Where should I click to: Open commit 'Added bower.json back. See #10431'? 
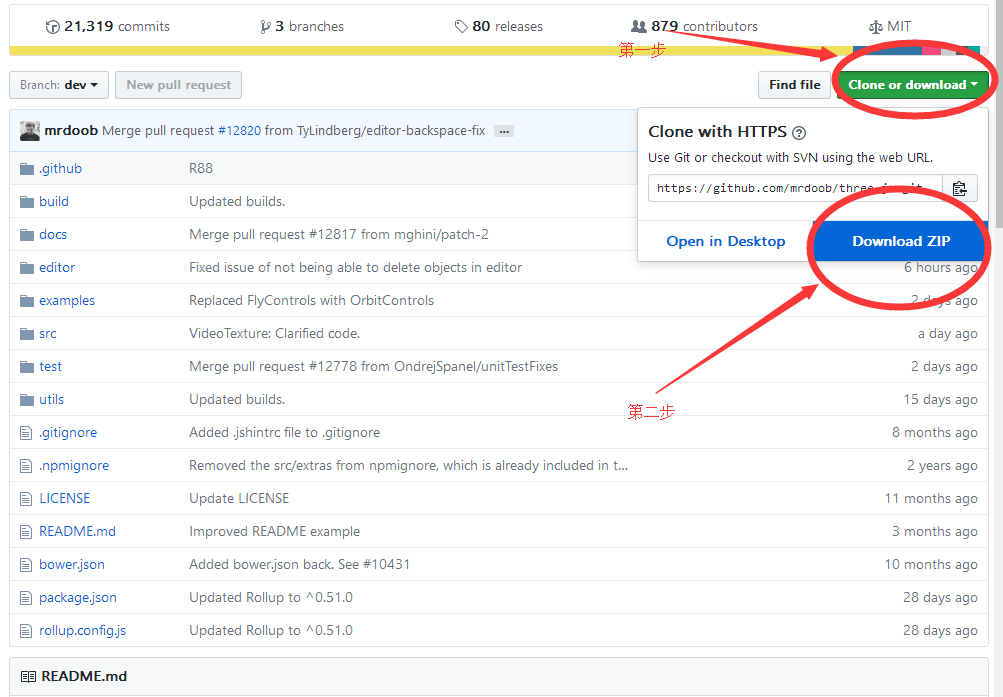[x=299, y=565]
